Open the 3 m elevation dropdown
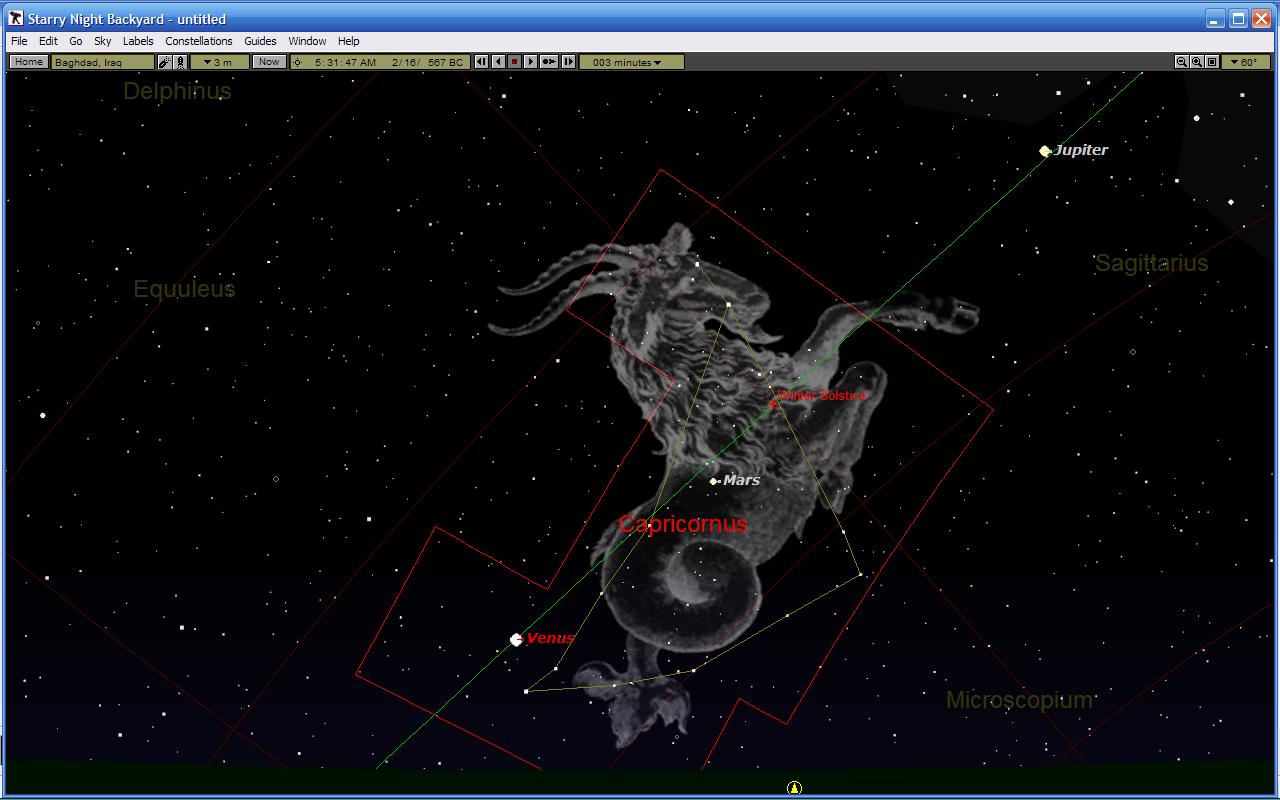Image resolution: width=1280 pixels, height=800 pixels. click(x=219, y=62)
